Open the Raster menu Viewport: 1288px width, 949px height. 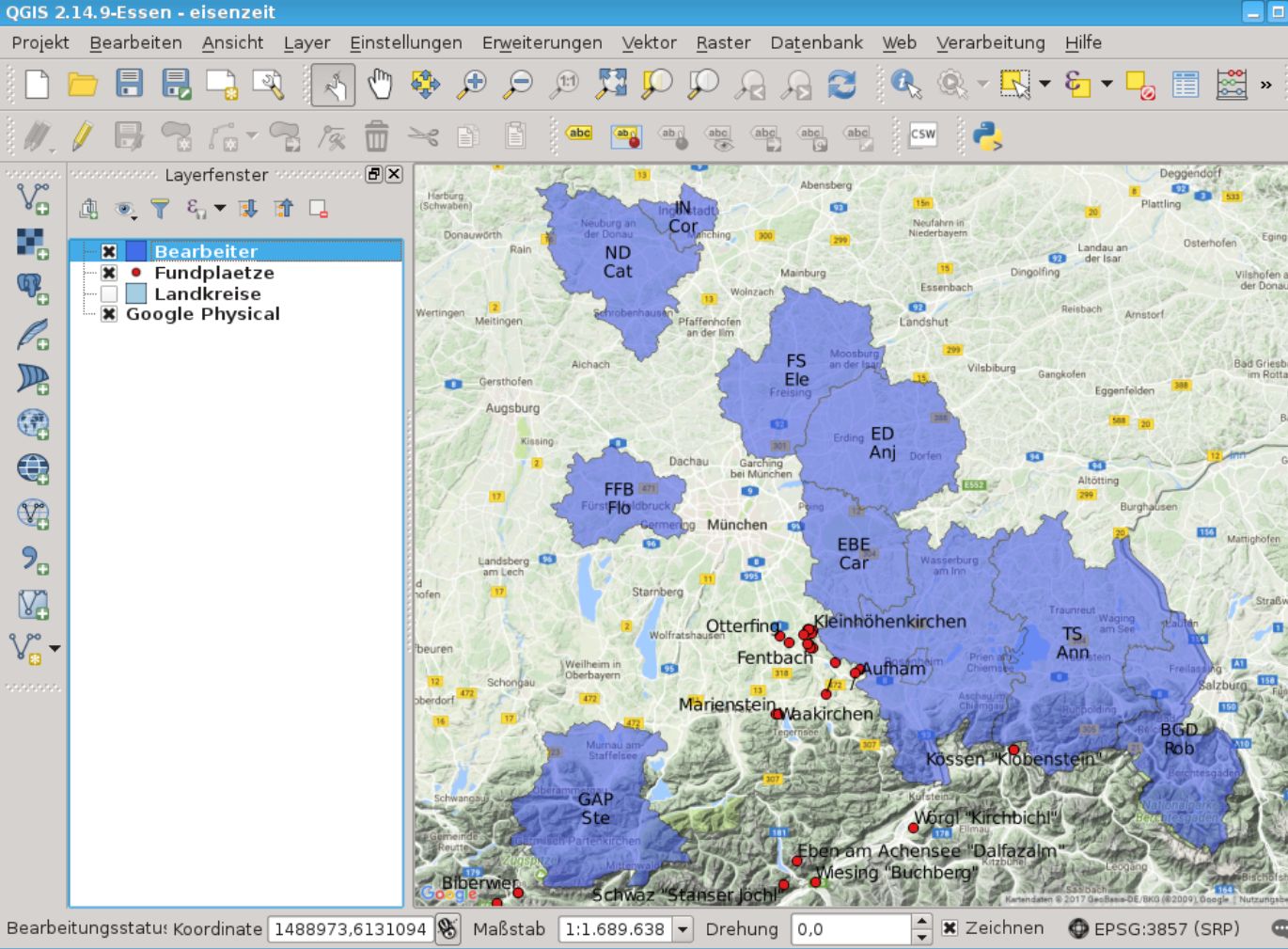pos(723,42)
